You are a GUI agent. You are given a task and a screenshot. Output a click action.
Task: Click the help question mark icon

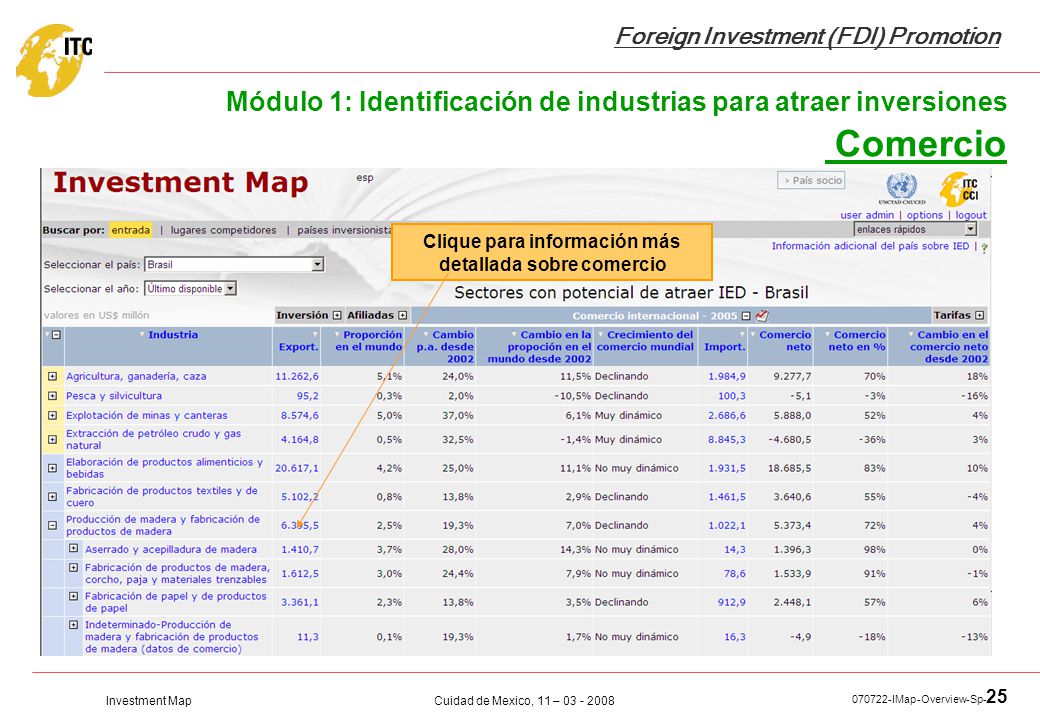point(984,247)
